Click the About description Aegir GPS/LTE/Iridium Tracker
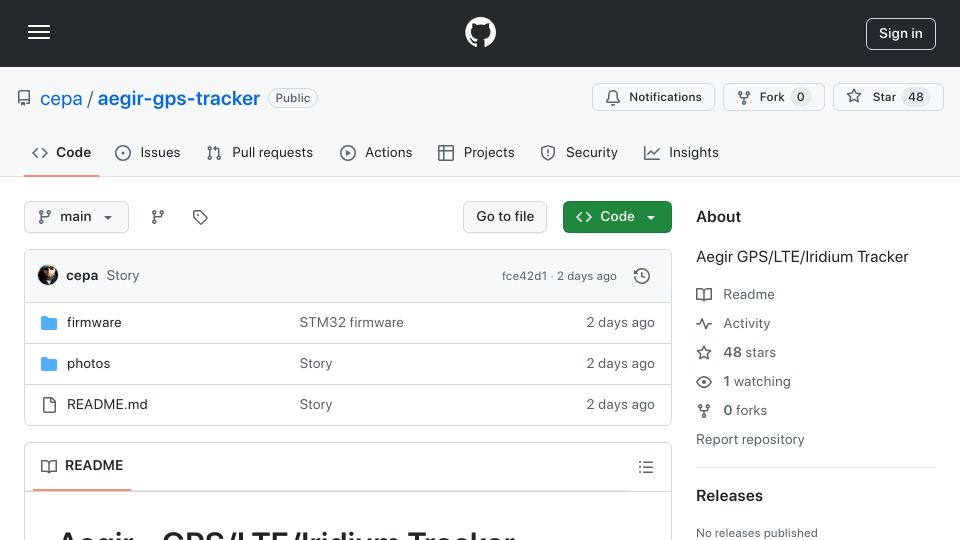Screen dimensions: 960x540 pyautogui.click(x=802, y=257)
